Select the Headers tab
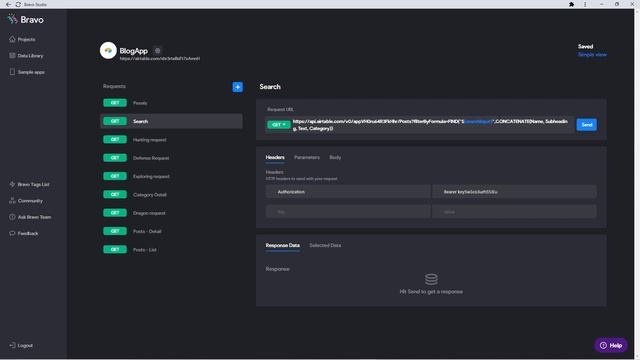The image size is (640, 360). tap(275, 157)
